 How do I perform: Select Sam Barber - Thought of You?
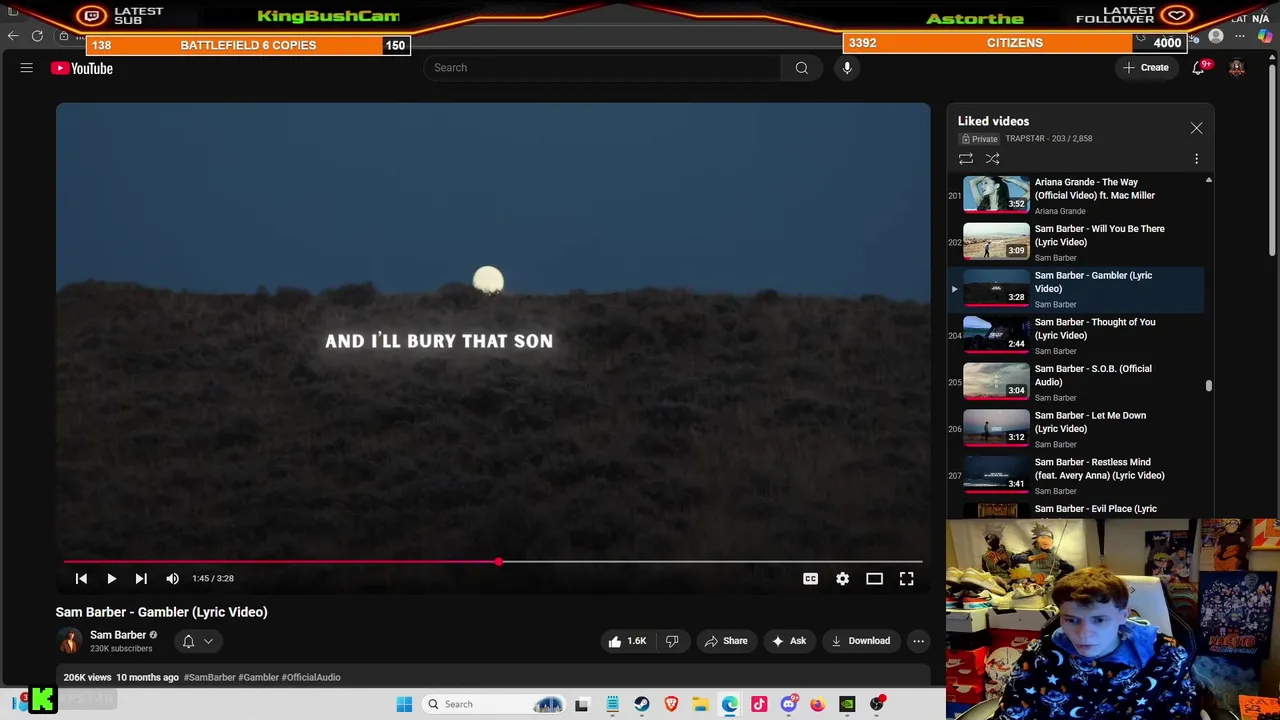point(1076,335)
